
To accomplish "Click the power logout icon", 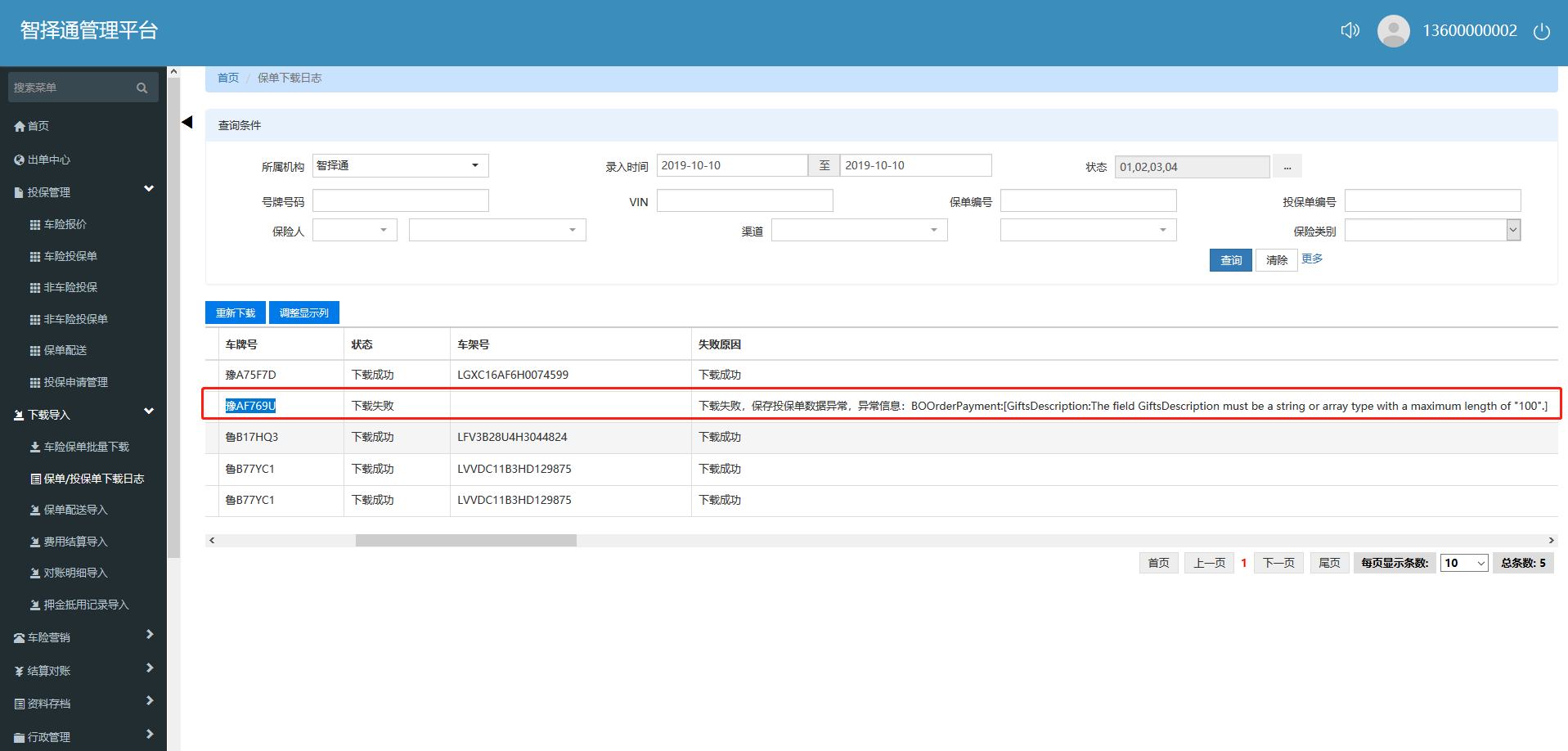I will (1541, 32).
